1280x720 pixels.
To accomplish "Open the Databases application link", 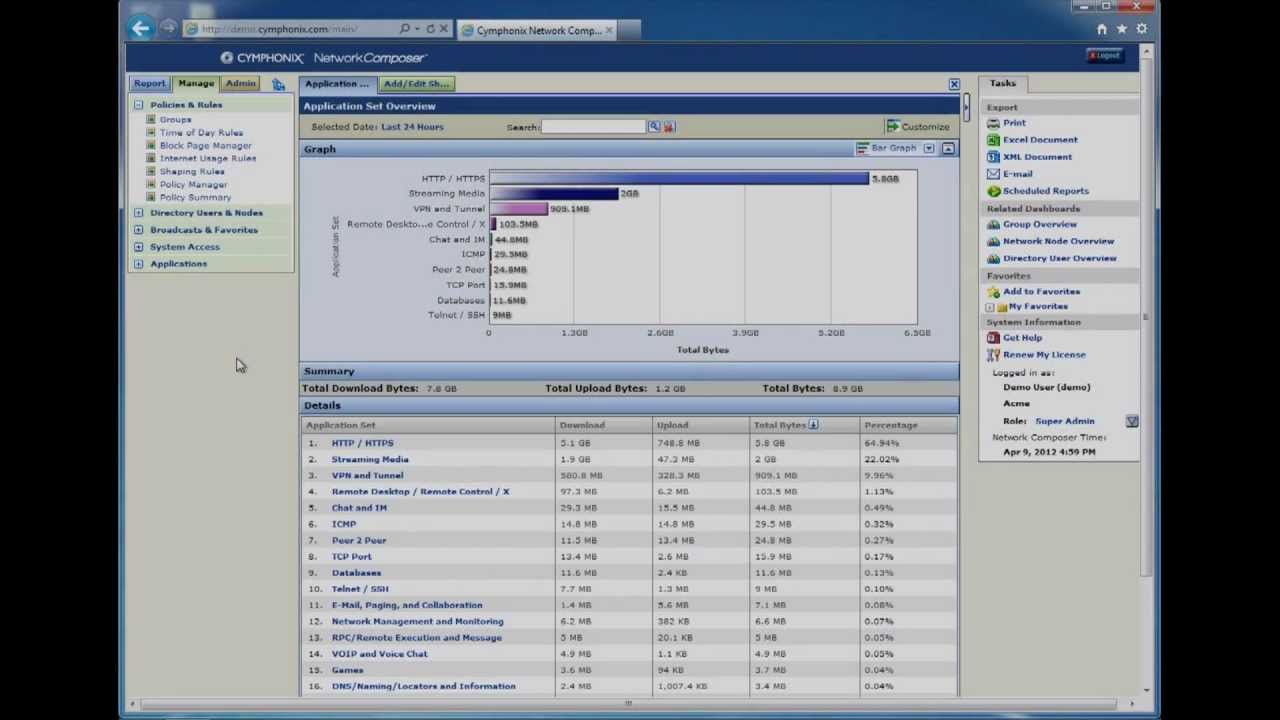I will coord(356,573).
